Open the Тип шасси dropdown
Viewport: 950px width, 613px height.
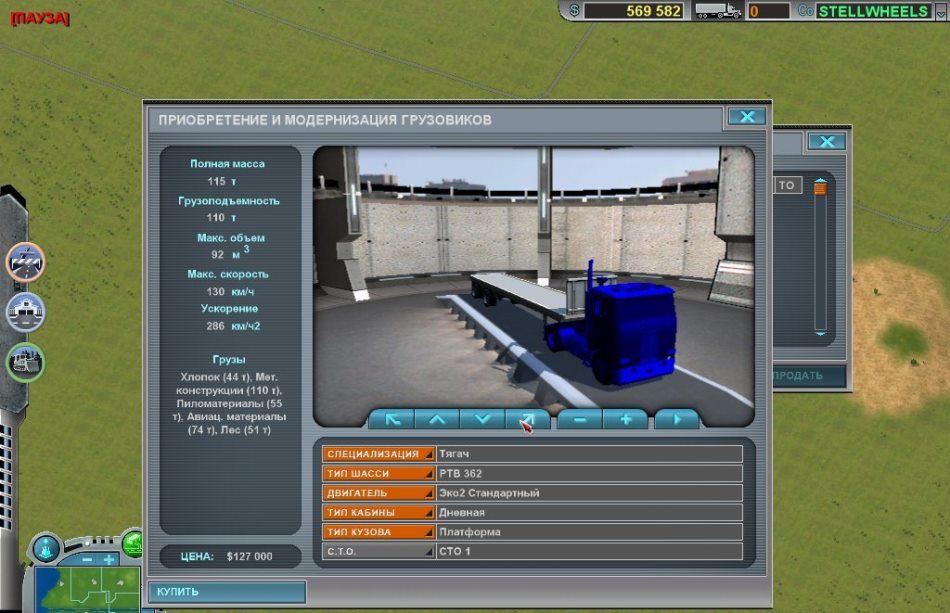click(x=379, y=474)
